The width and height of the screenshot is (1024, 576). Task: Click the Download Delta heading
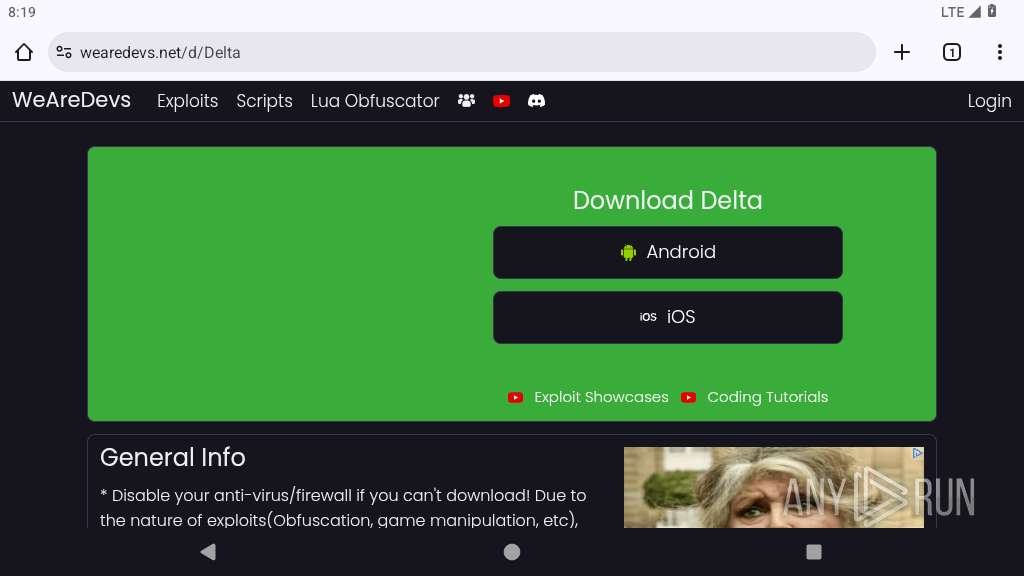tap(667, 200)
